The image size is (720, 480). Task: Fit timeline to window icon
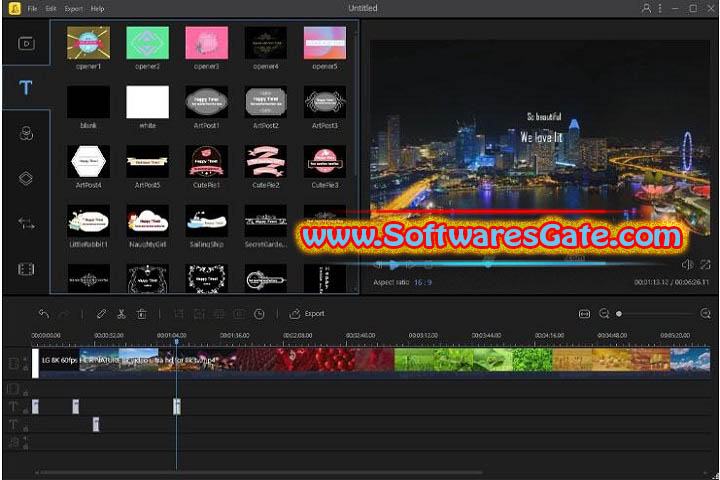(584, 314)
